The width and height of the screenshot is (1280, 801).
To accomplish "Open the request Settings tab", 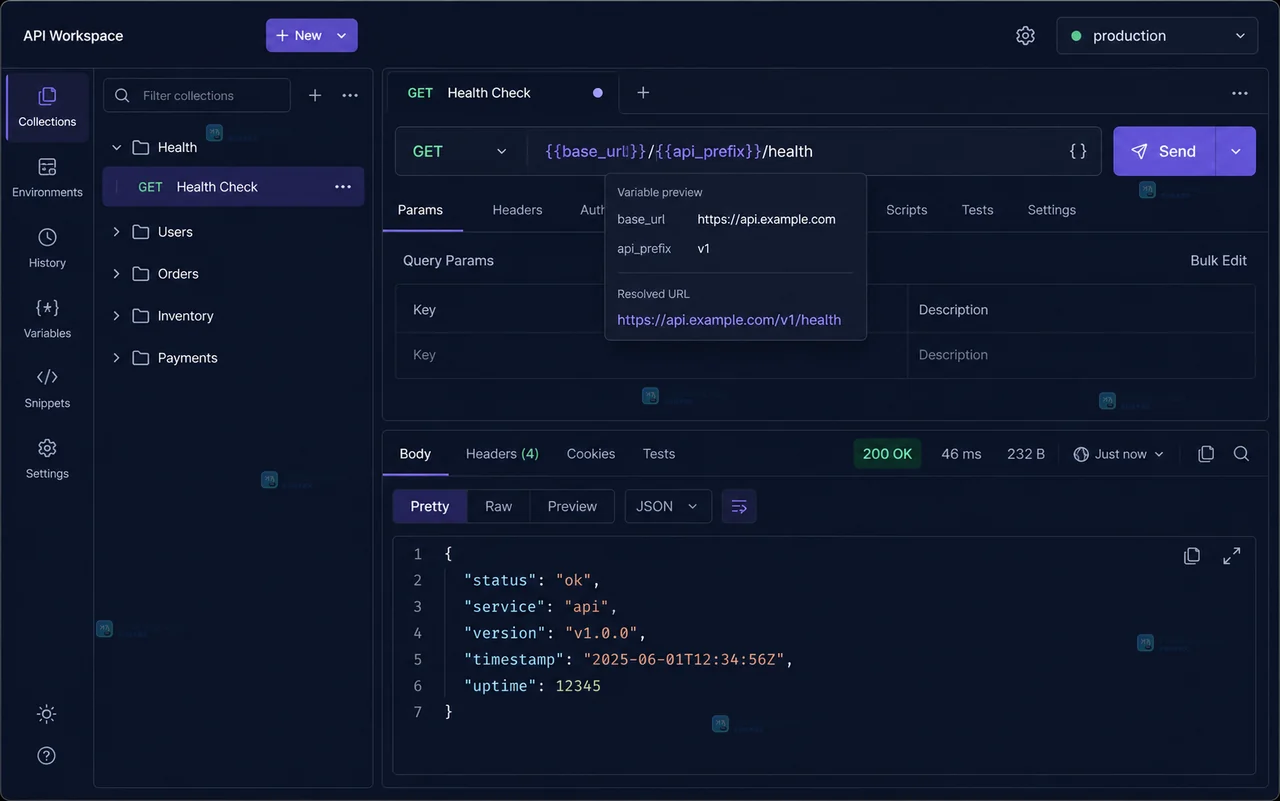I will (1052, 210).
